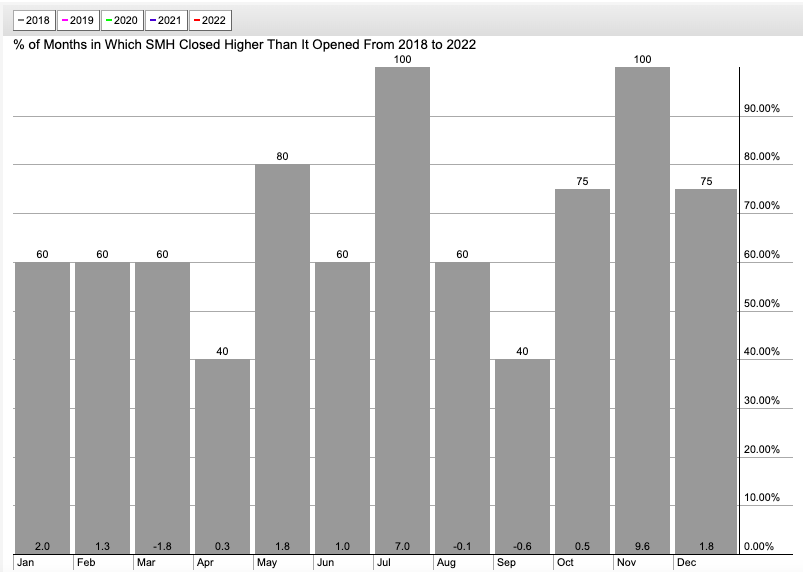Click the Feb month axis label
Image resolution: width=803 pixels, height=572 pixels.
(x=86, y=562)
